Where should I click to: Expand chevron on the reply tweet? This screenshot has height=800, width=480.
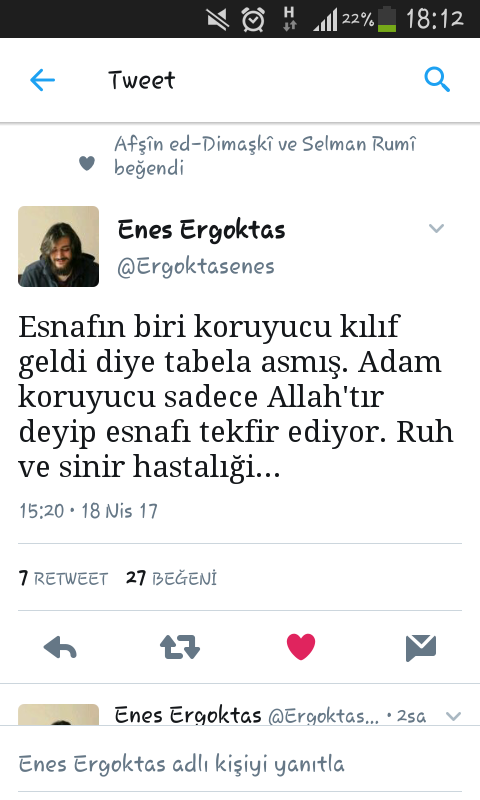pyautogui.click(x=453, y=716)
